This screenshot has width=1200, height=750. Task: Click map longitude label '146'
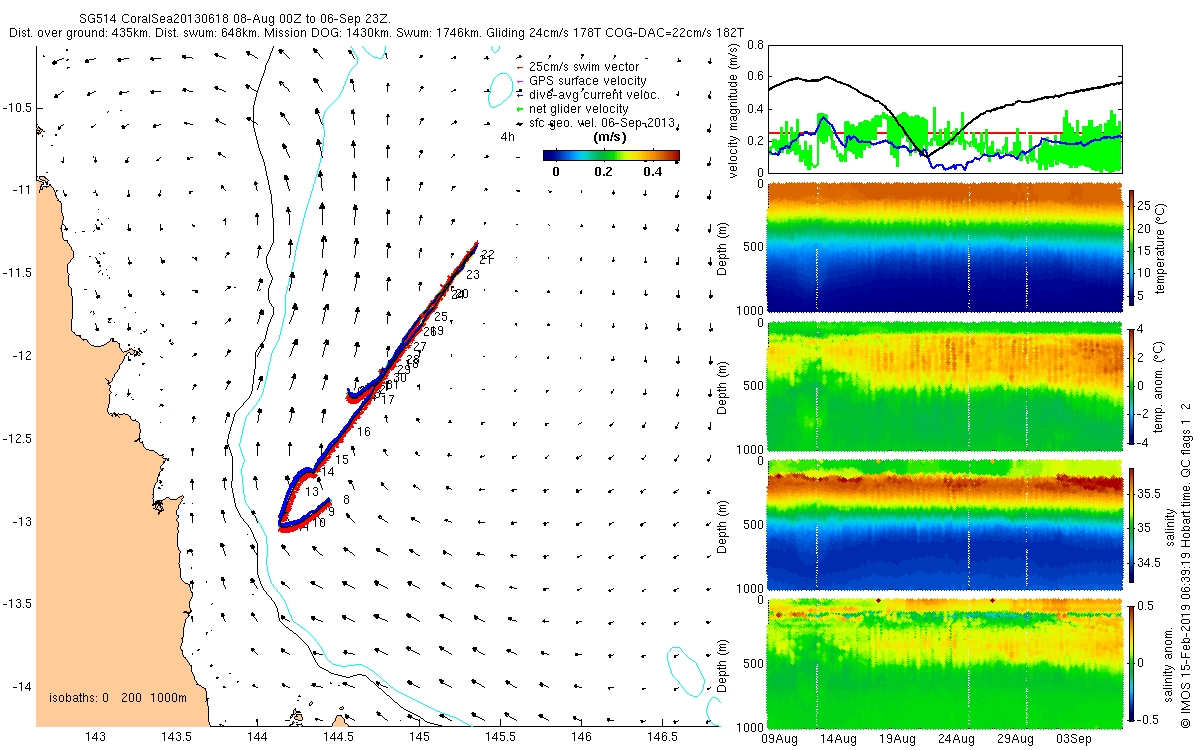tap(581, 738)
